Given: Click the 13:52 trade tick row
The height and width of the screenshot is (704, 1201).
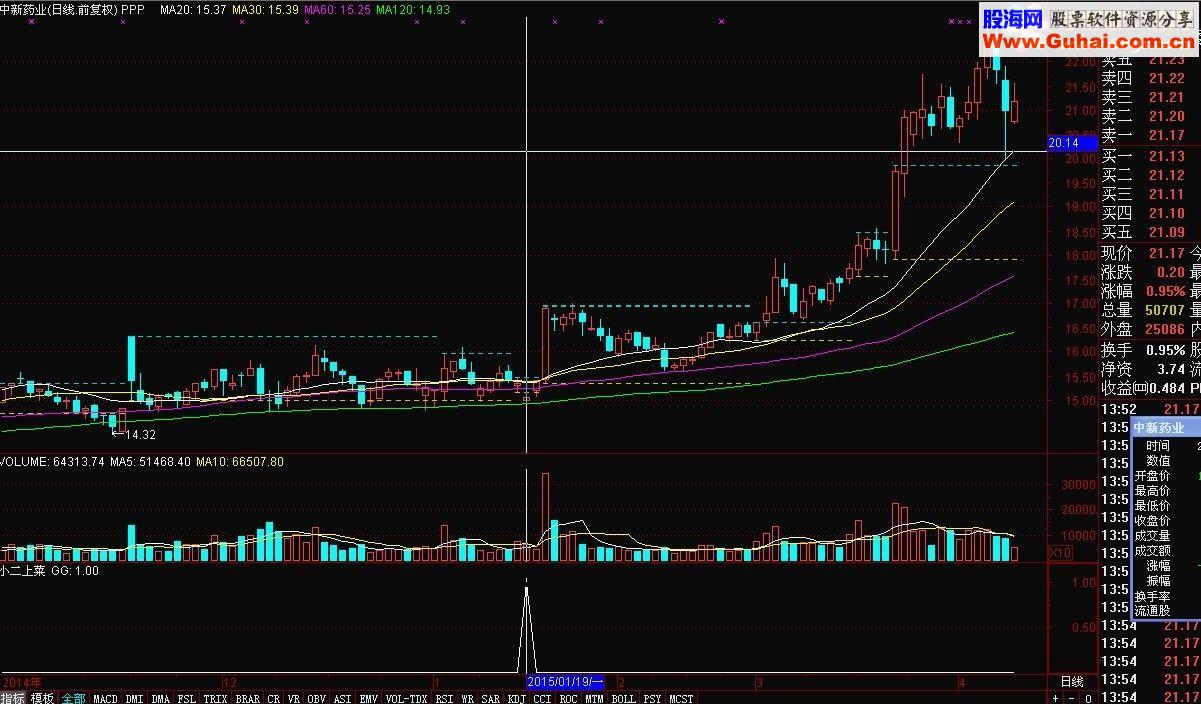Looking at the screenshot, I should pos(1150,409).
